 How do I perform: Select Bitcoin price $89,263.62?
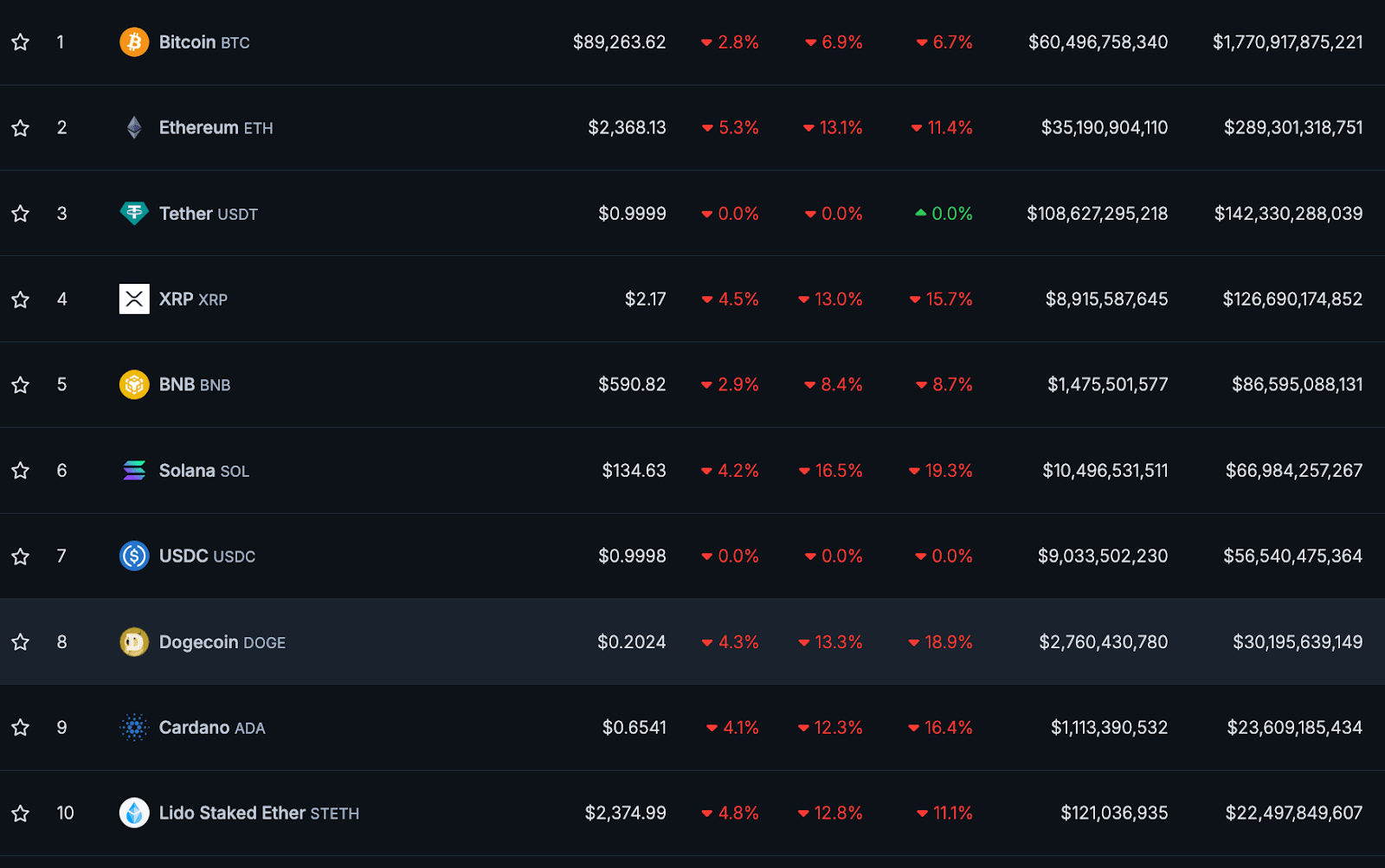point(619,42)
